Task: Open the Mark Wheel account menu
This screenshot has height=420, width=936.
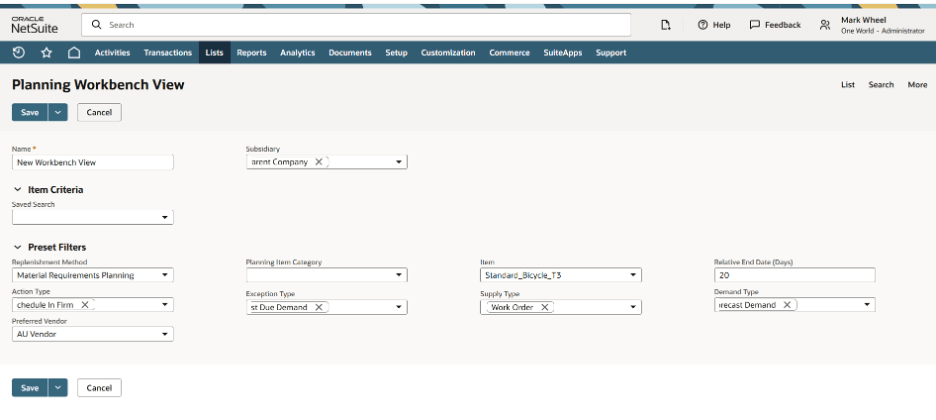Action: point(882,25)
